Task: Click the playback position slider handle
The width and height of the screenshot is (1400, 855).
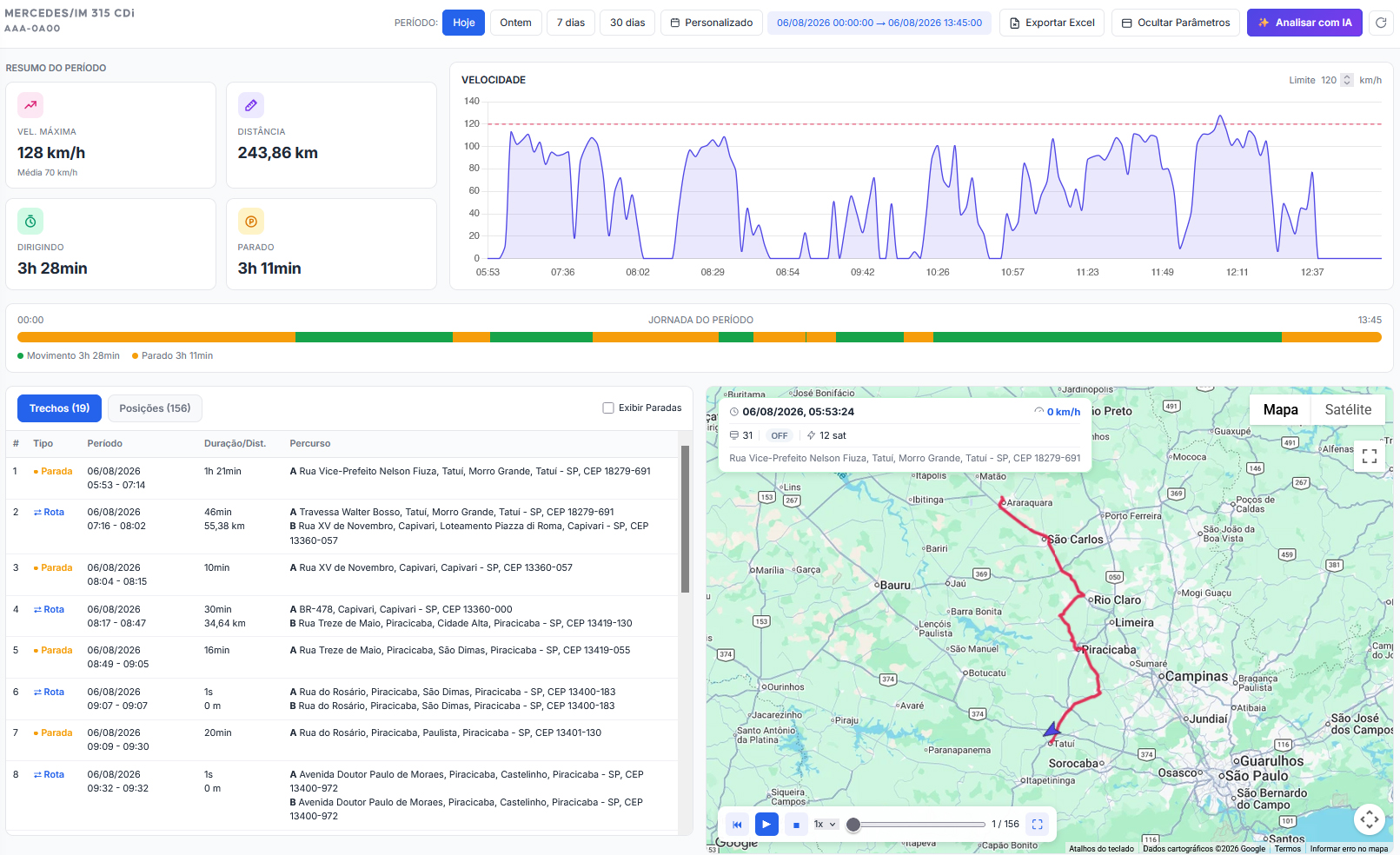Action: tap(853, 825)
